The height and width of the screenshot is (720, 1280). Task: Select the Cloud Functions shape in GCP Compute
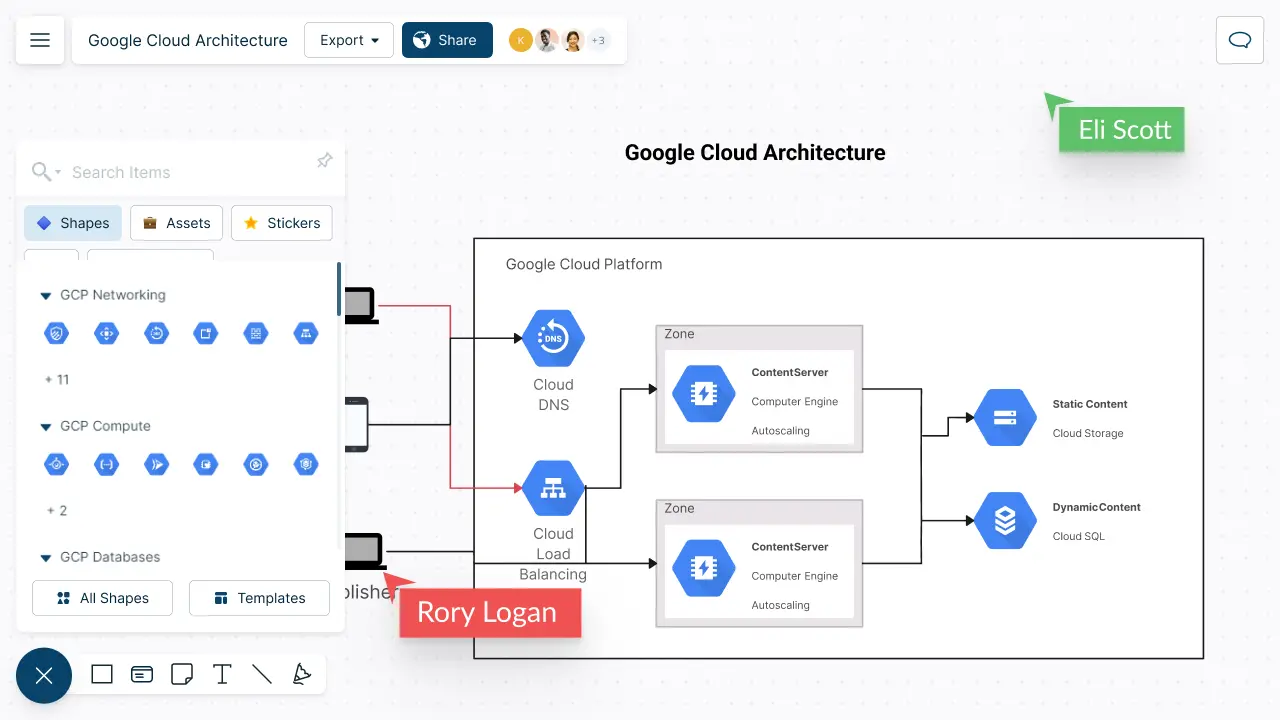click(x=107, y=464)
